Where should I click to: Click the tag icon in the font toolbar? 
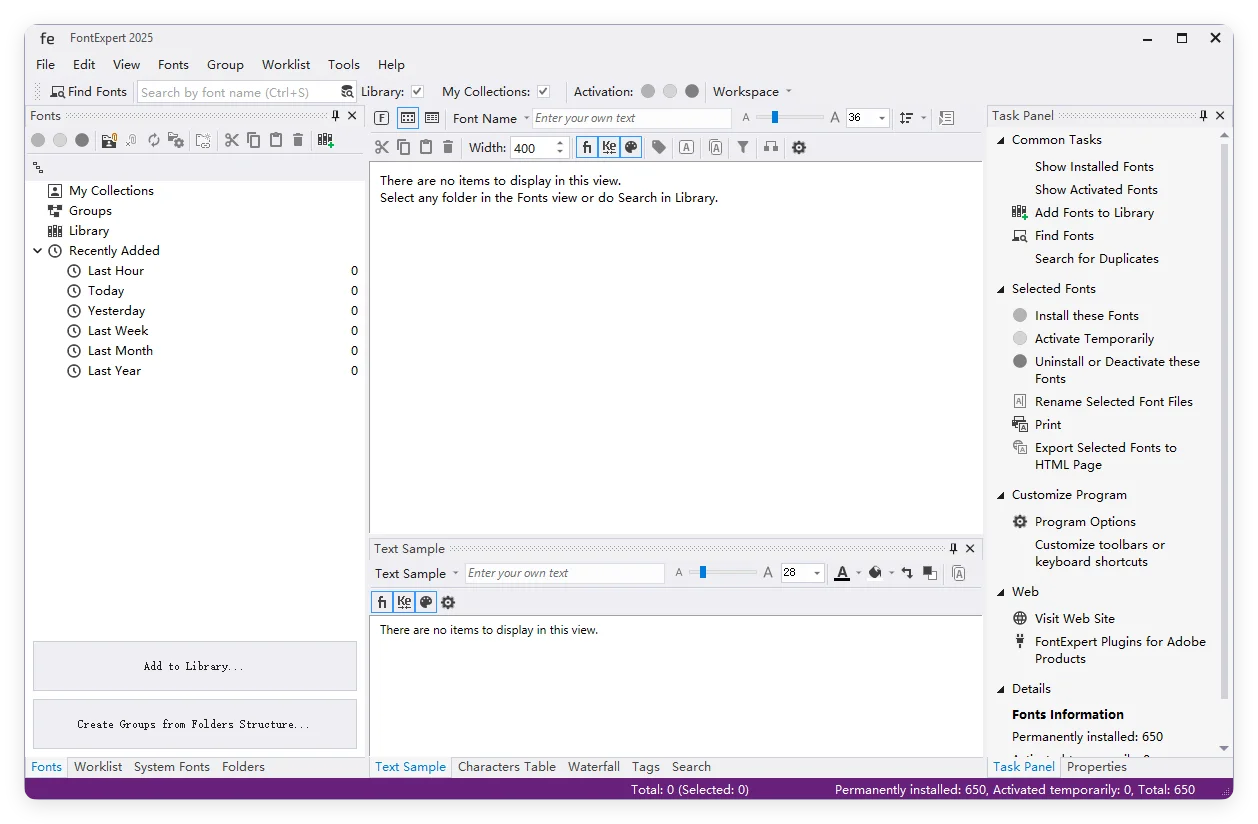pos(659,147)
